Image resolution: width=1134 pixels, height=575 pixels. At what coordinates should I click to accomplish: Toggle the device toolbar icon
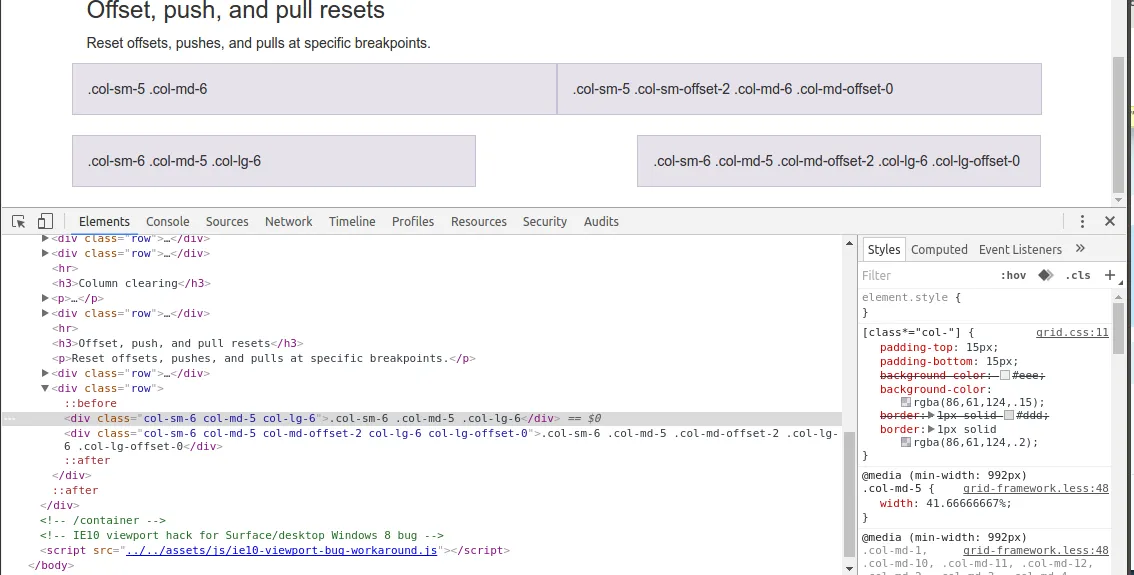coord(45,221)
